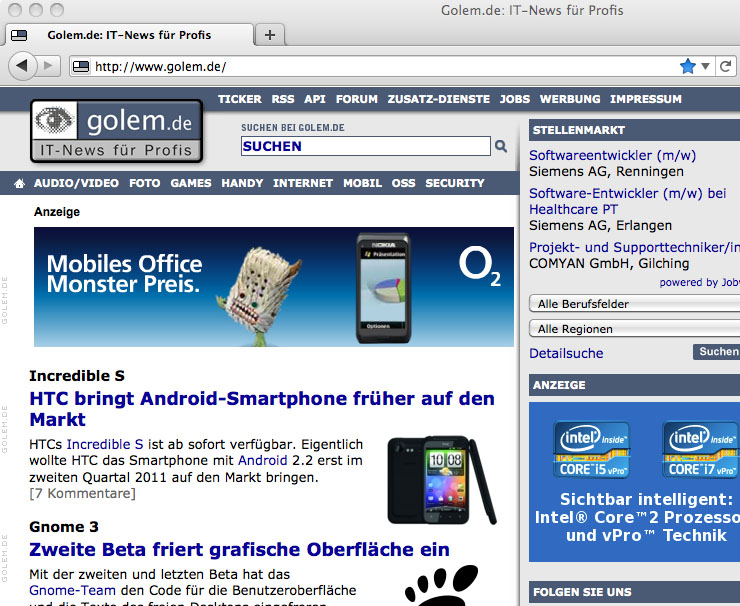Go to the INTERNET category
This screenshot has height=606, width=740.
tap(303, 183)
